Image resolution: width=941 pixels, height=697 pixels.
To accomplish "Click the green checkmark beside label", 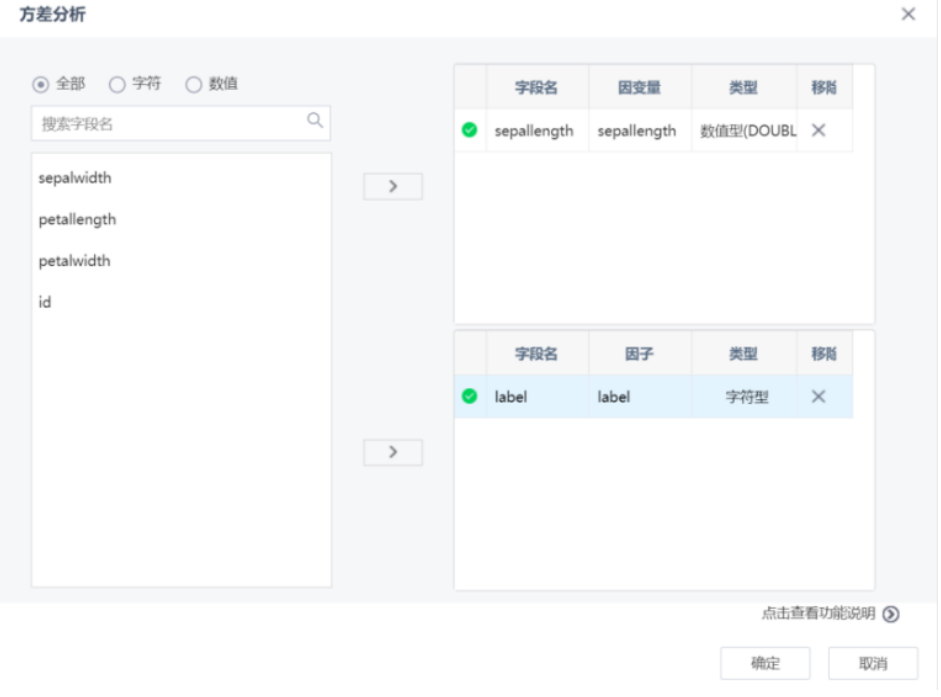I will 467,395.
